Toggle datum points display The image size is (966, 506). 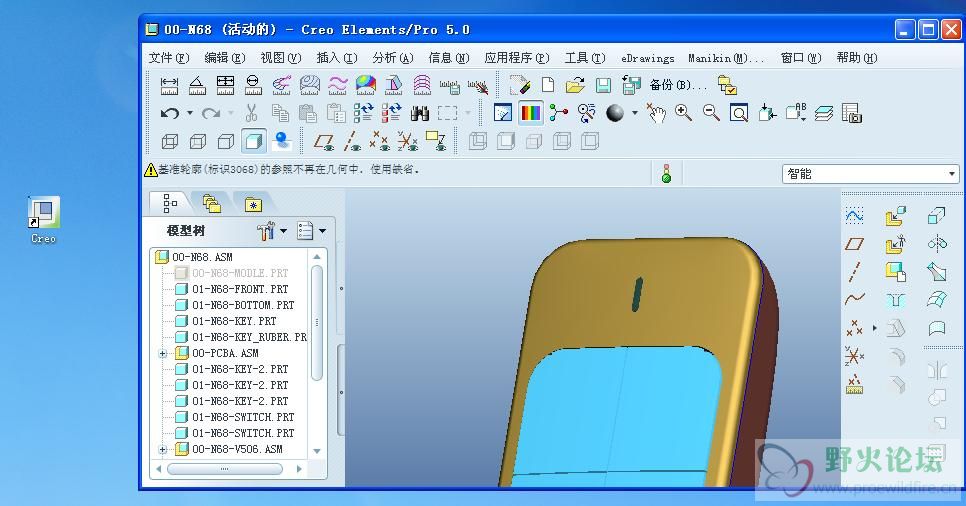380,142
